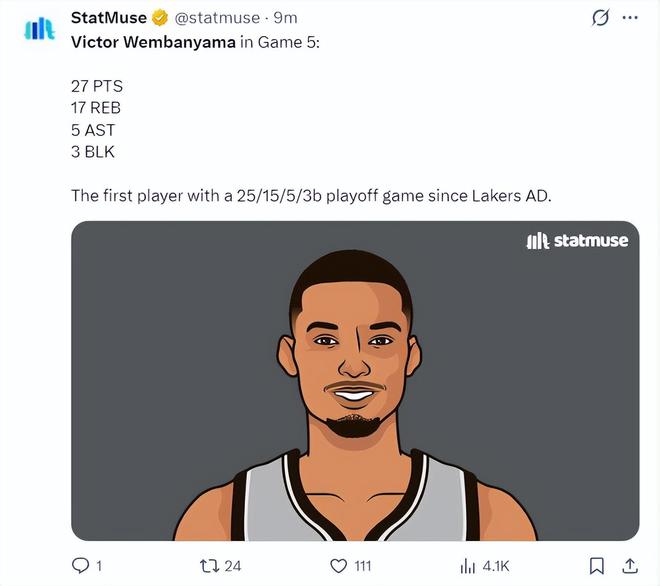Click the statmuse watermark logo in image
This screenshot has width=660, height=586.
tap(577, 240)
